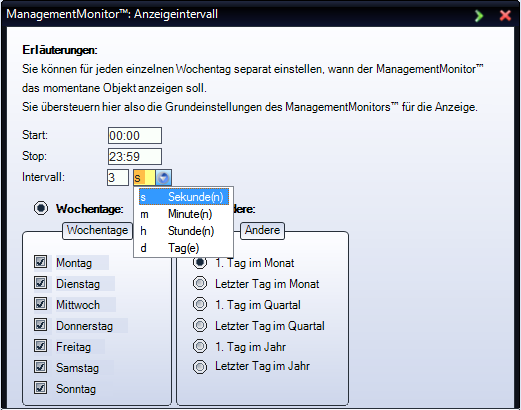The height and width of the screenshot is (410, 521).
Task: Uncheck the Dienstag checkbox
Action: (40, 283)
